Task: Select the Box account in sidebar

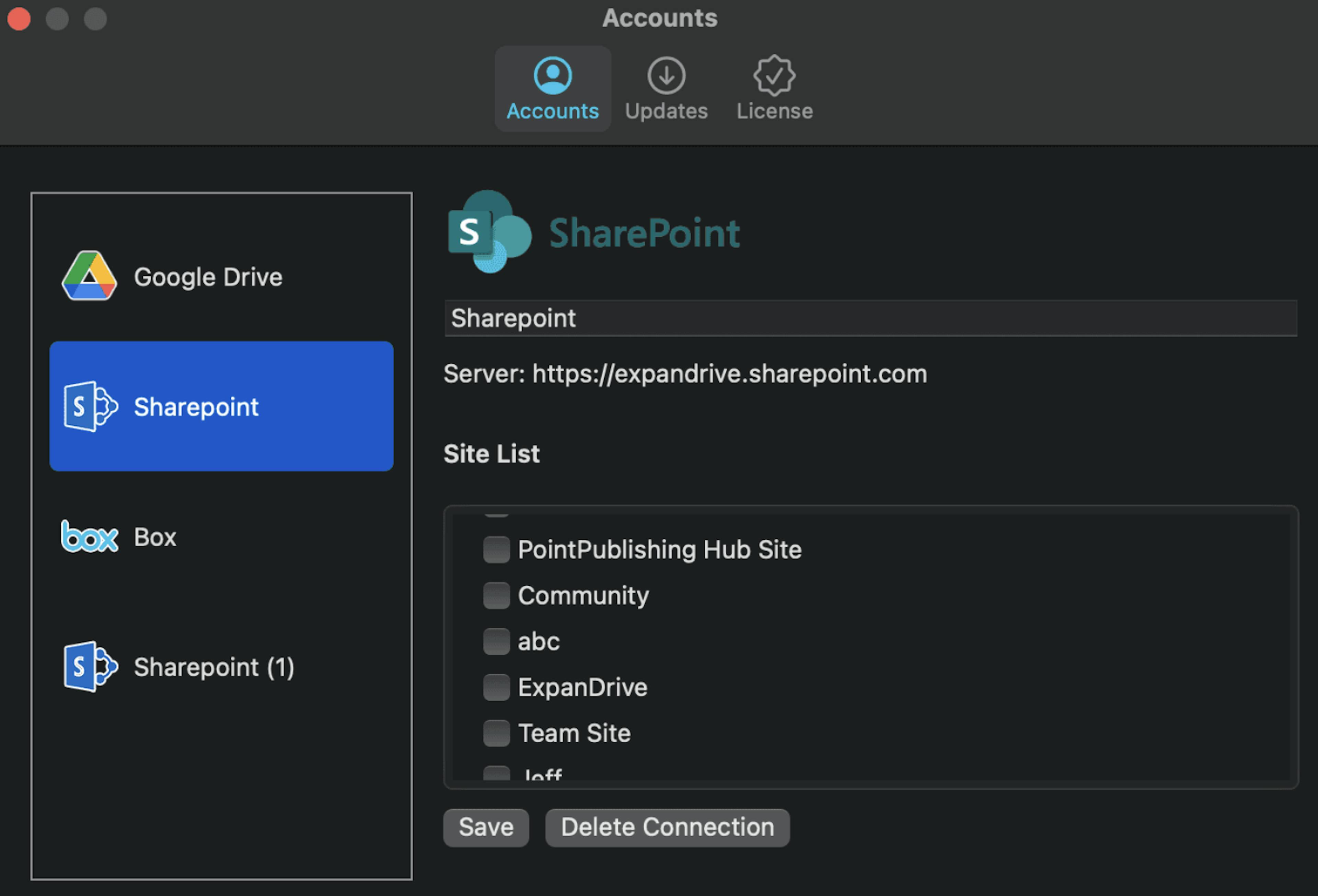Action: point(155,537)
